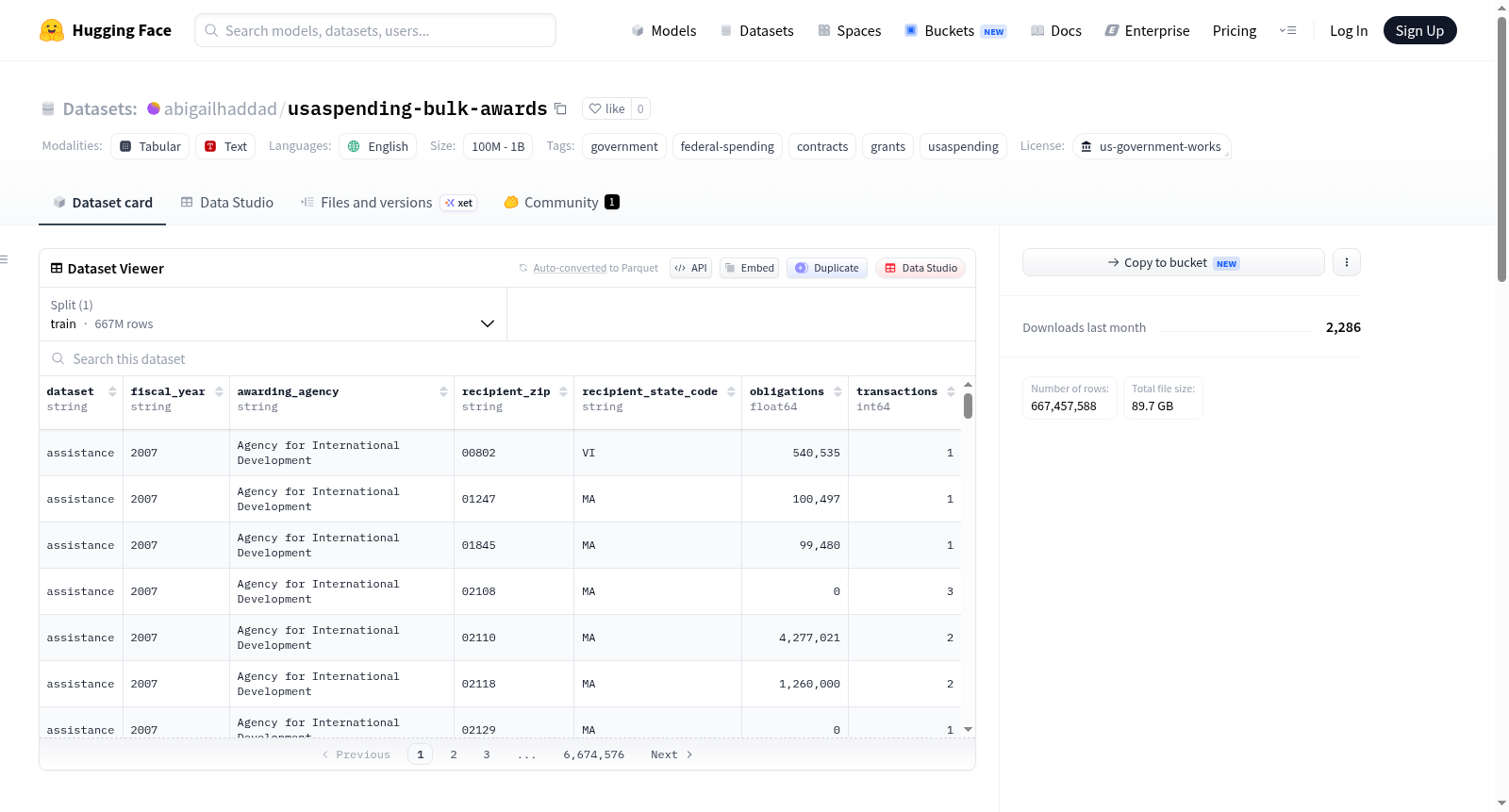Copy dataset name with the copy icon
The height and width of the screenshot is (812, 1509).
point(560,108)
